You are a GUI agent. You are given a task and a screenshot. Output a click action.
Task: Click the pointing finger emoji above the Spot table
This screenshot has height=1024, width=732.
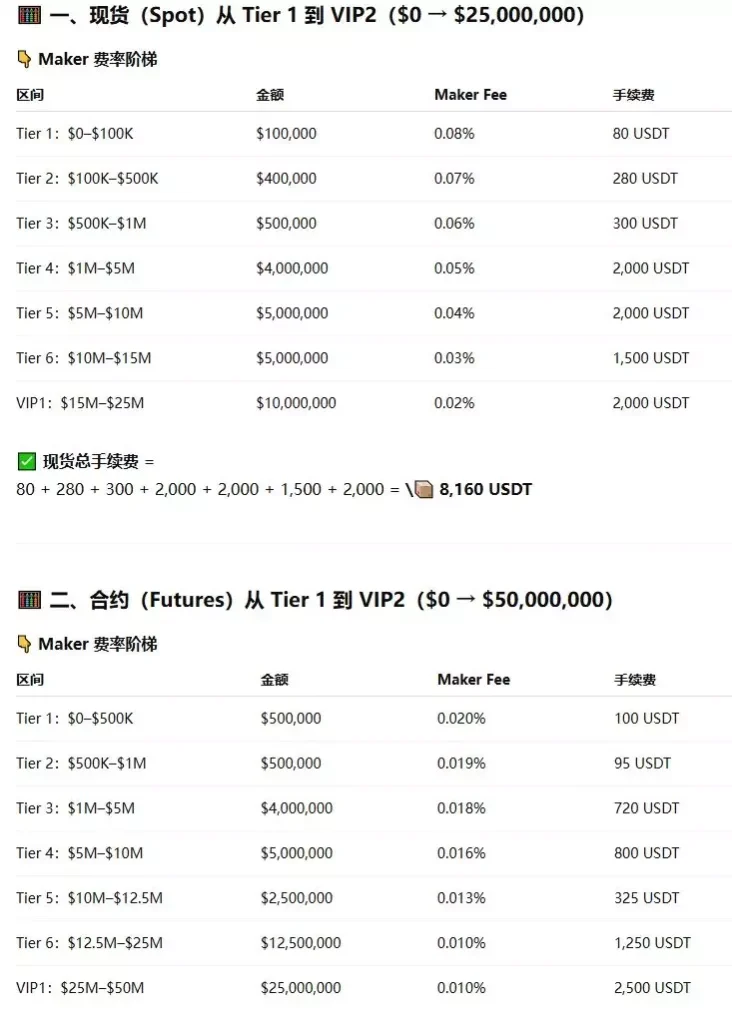(x=26, y=60)
